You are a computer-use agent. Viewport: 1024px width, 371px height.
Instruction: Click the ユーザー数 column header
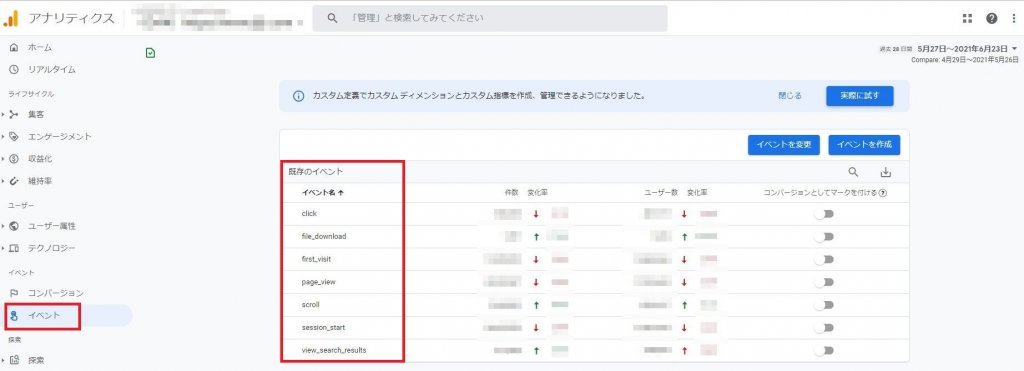pos(662,193)
